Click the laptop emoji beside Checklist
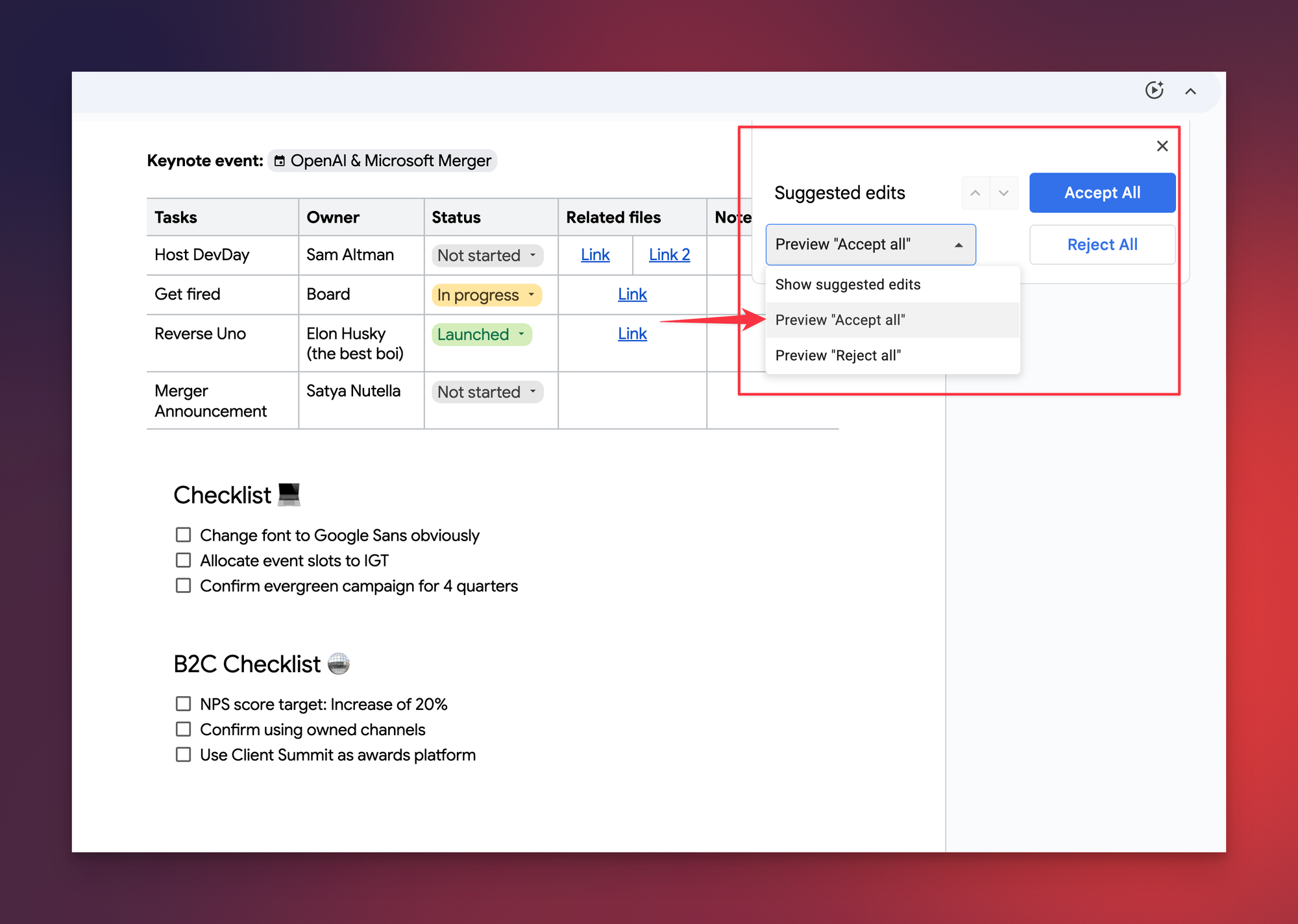Image resolution: width=1298 pixels, height=924 pixels. (289, 494)
